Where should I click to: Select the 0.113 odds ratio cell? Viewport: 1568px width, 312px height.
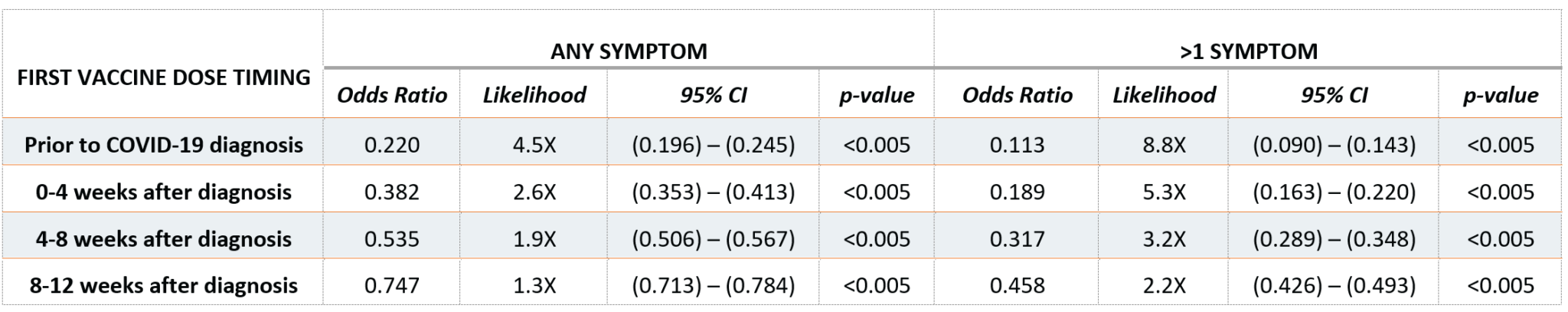click(1017, 145)
